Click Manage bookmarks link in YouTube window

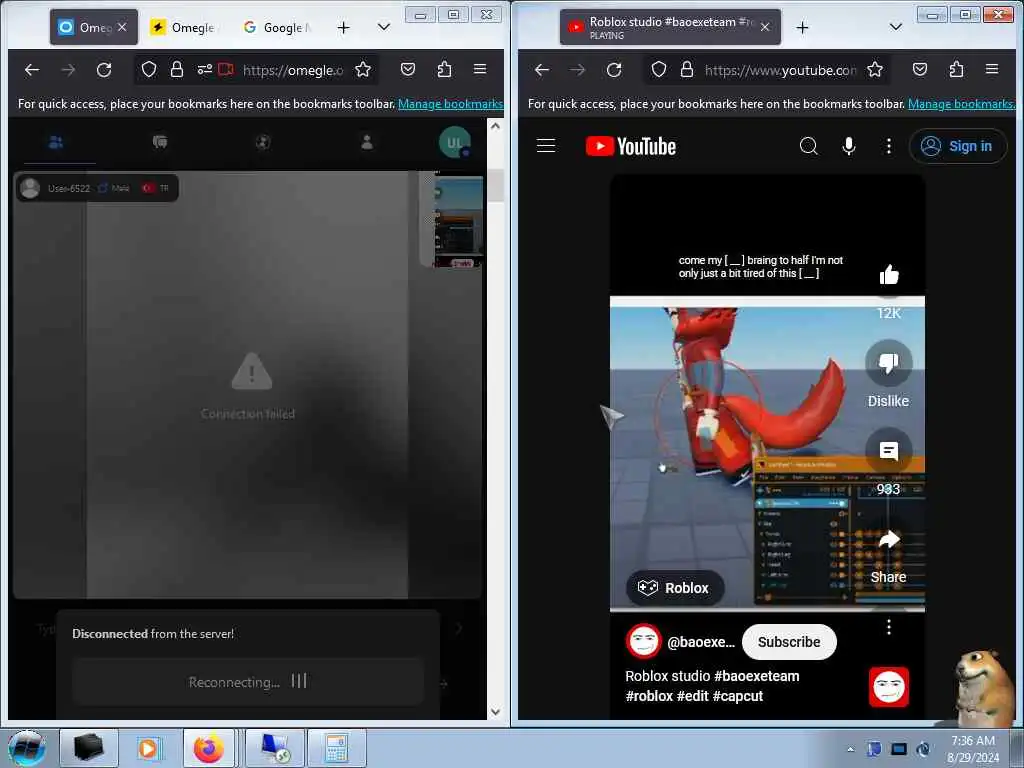(961, 104)
